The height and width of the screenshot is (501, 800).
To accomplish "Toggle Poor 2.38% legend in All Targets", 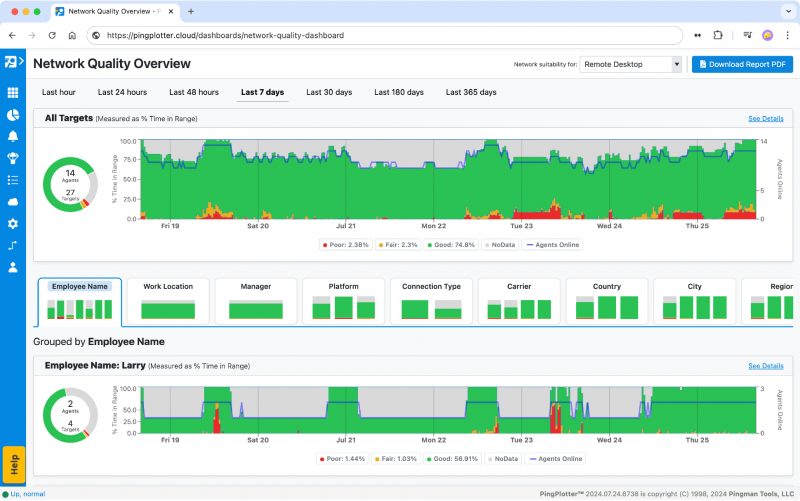I will click(345, 245).
